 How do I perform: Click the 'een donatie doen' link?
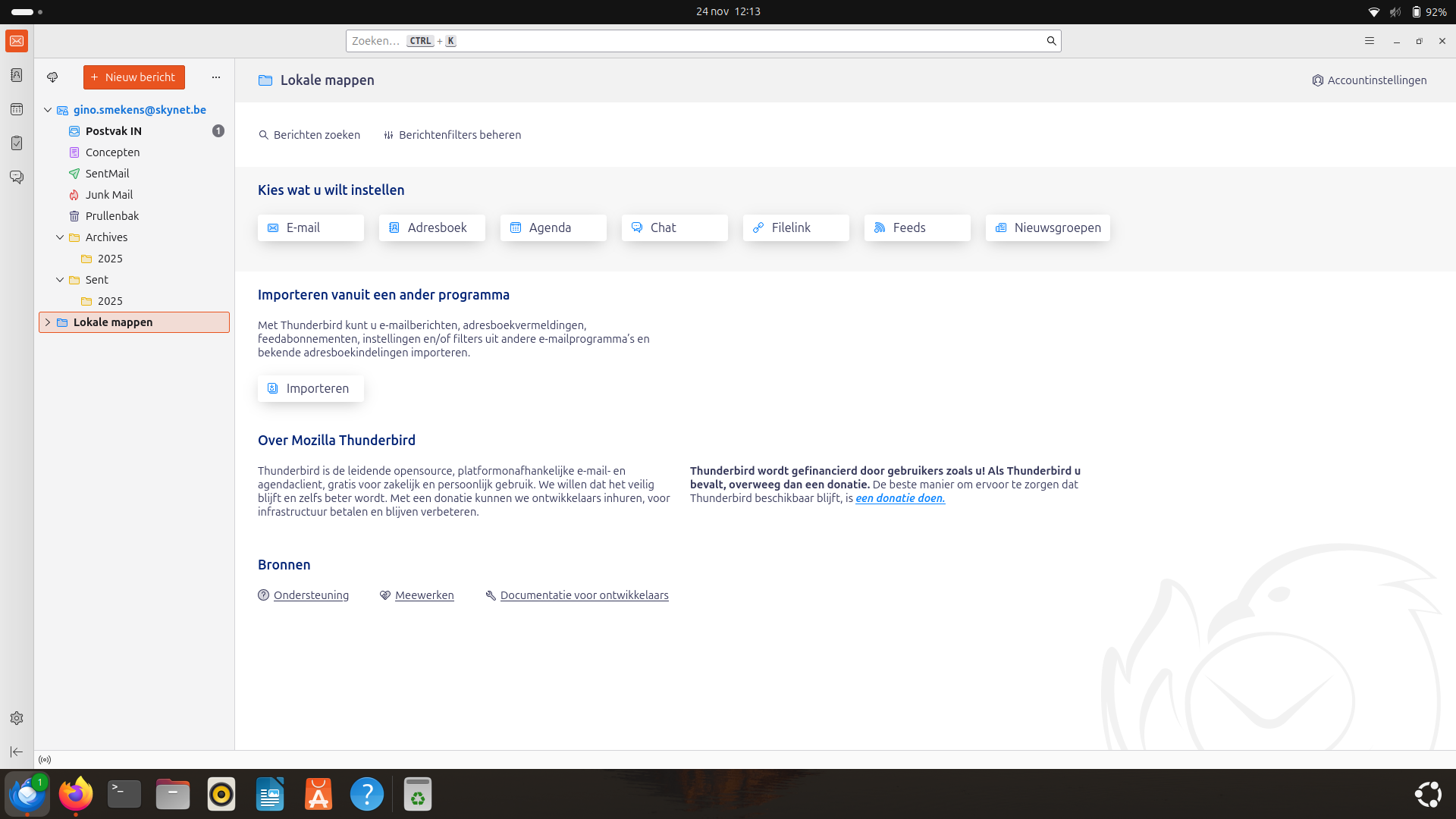click(900, 498)
